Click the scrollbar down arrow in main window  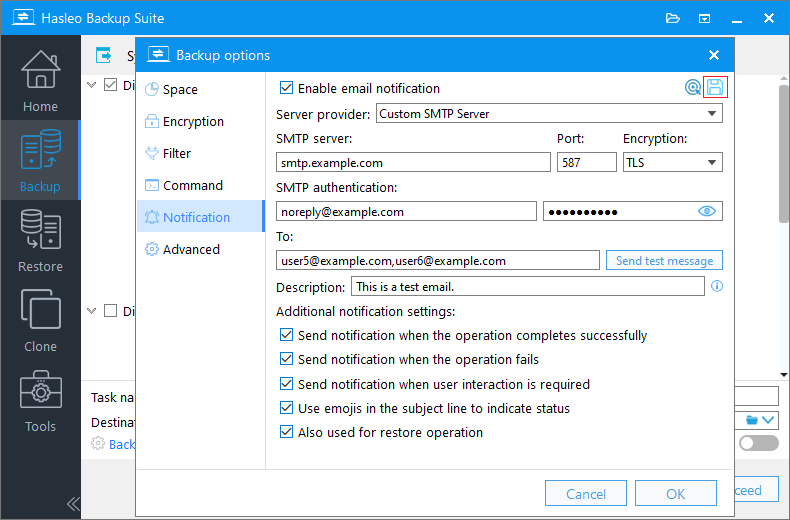click(784, 374)
